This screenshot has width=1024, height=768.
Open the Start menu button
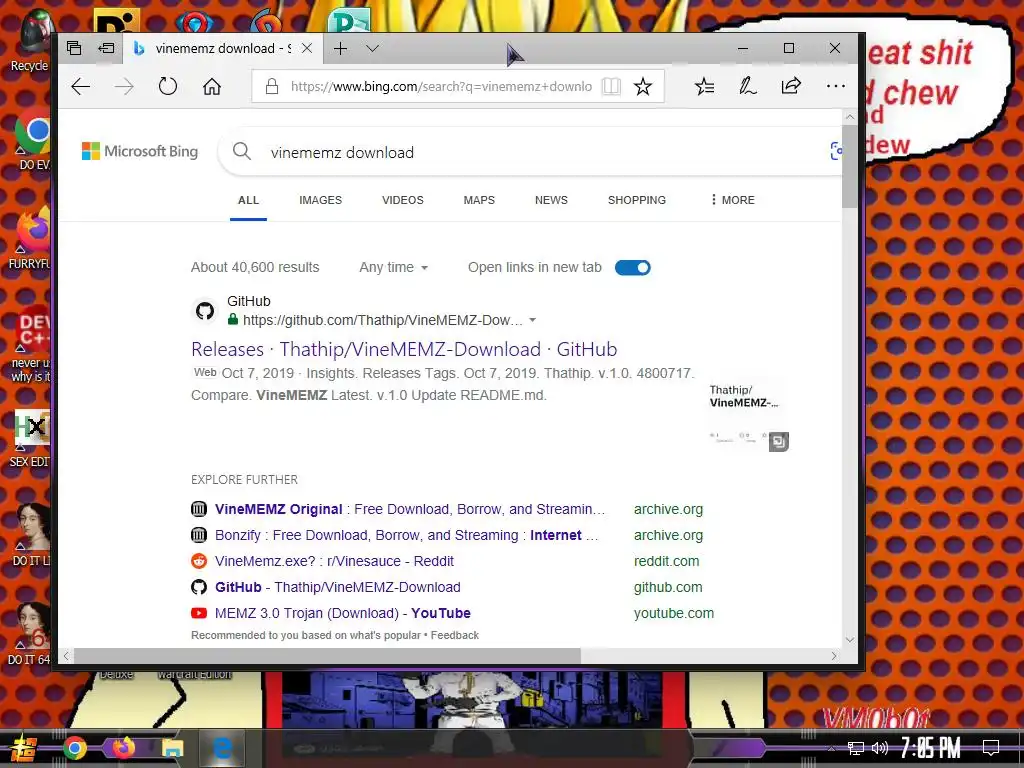pos(23,748)
